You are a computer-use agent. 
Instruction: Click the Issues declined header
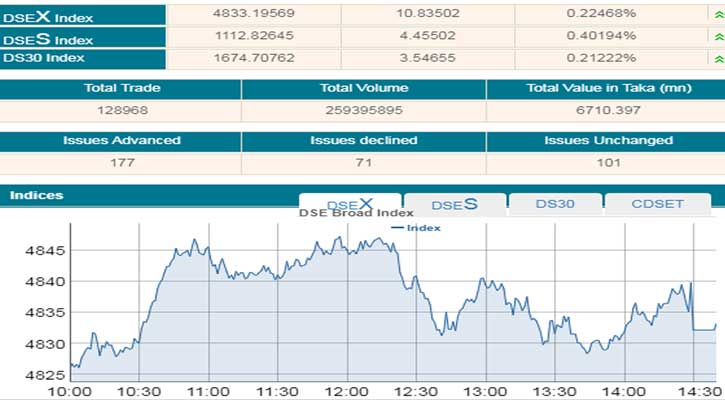pos(363,141)
